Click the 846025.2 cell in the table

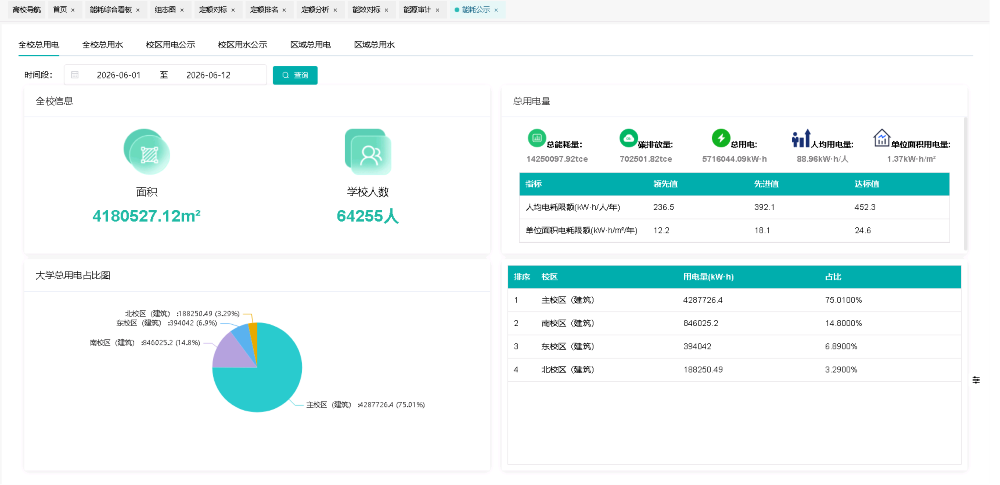tap(701, 324)
